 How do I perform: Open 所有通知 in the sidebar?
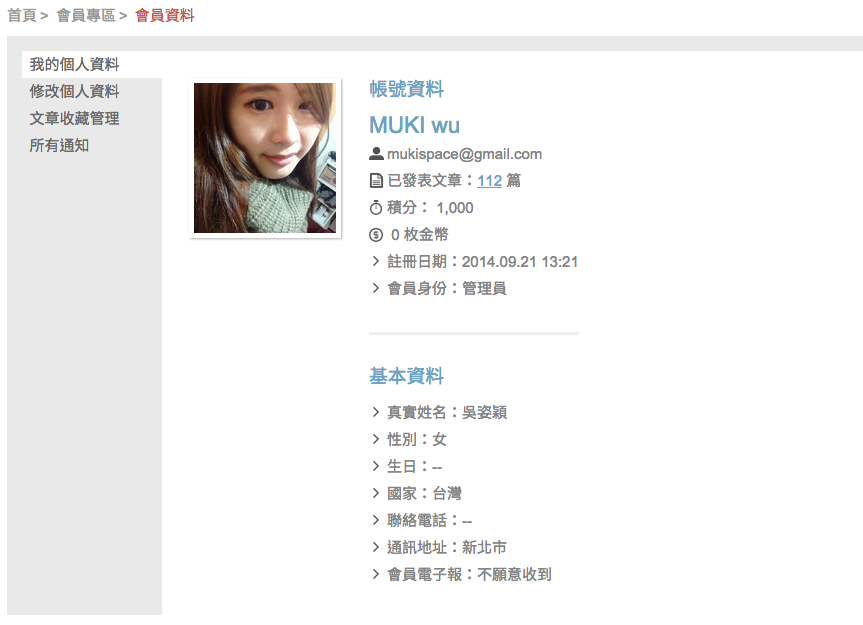pos(59,145)
